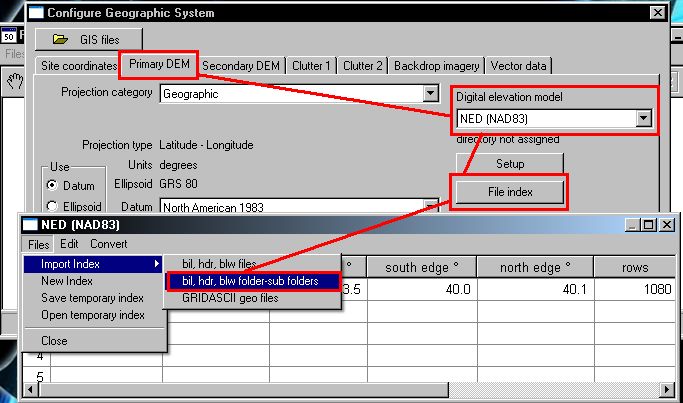The height and width of the screenshot is (403, 683).
Task: Click the Configure Geographic System title icon
Action: click(x=36, y=13)
